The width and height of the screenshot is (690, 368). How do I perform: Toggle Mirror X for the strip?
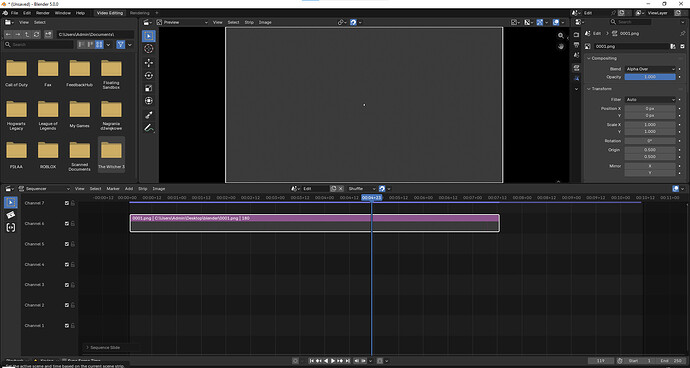coord(650,166)
